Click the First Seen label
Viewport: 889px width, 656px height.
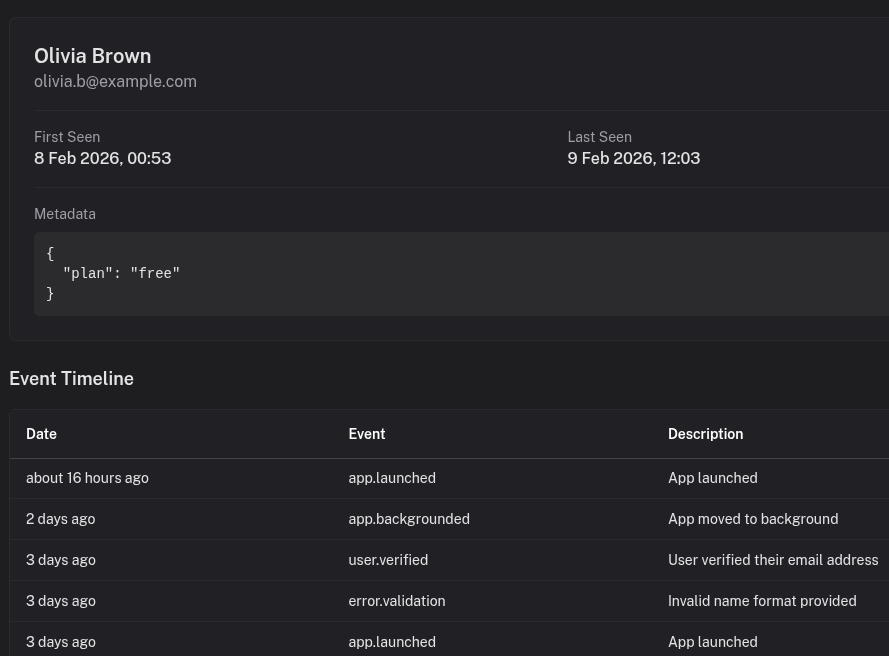click(x=67, y=137)
